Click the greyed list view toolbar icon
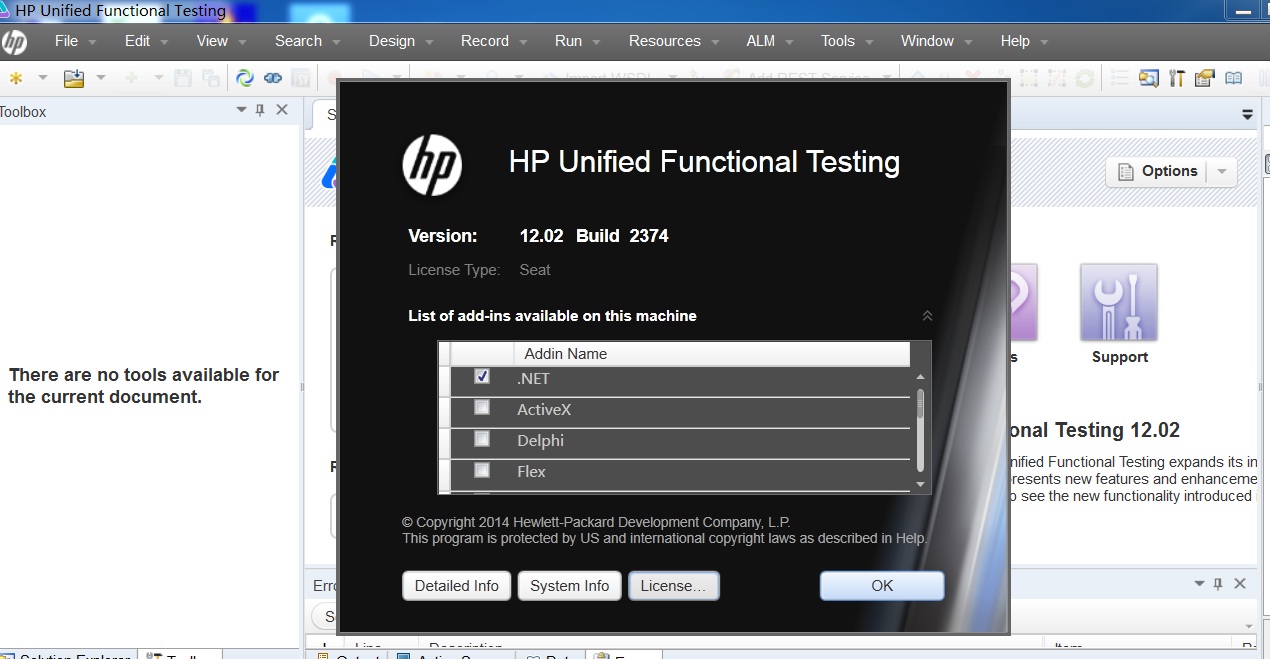This screenshot has height=659, width=1270. click(x=1120, y=78)
